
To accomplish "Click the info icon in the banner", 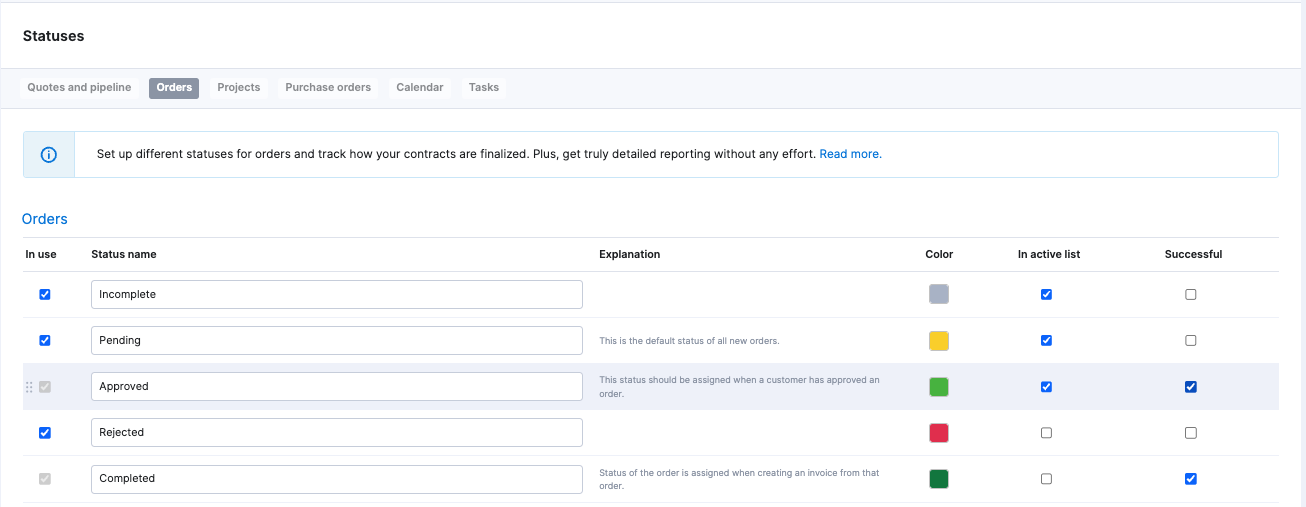I will [x=49, y=155].
